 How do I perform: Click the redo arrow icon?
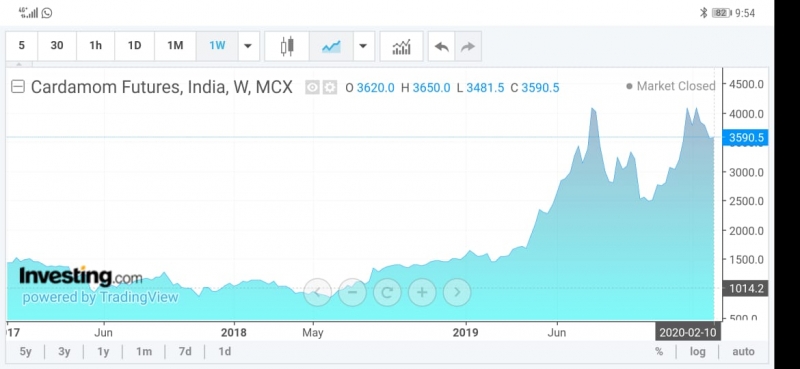tap(468, 46)
